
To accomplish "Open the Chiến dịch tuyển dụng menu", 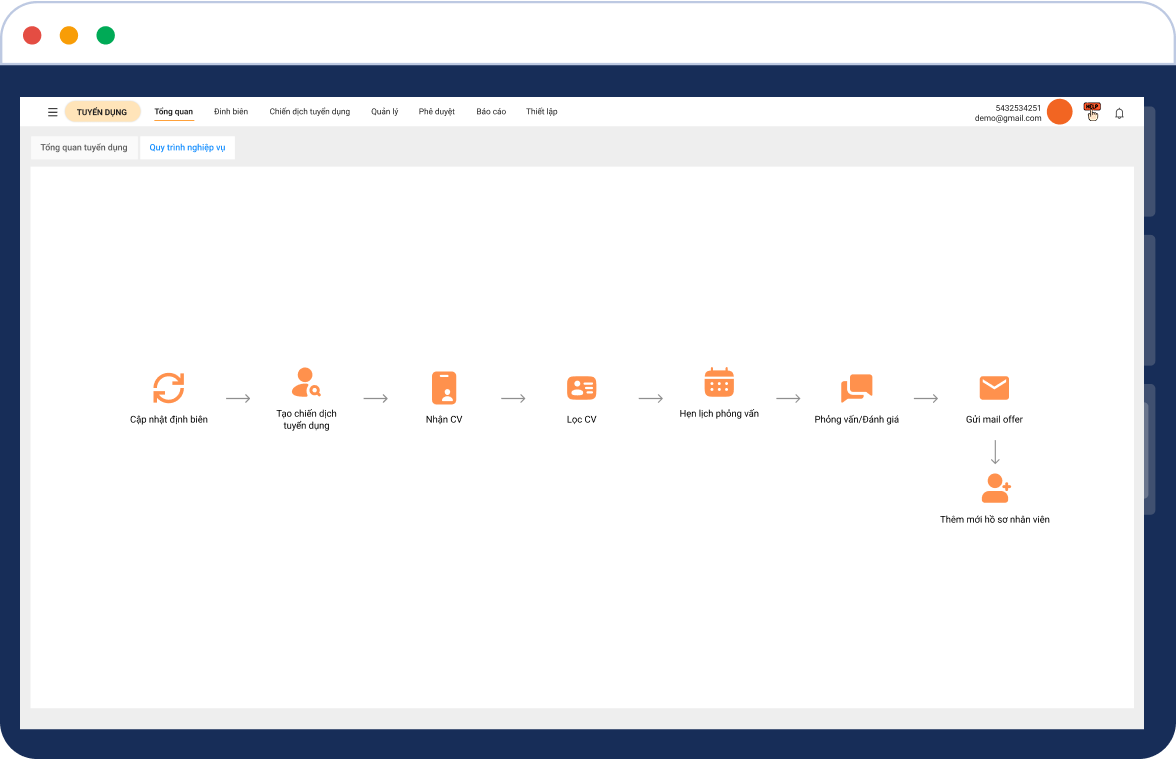I will (x=310, y=112).
